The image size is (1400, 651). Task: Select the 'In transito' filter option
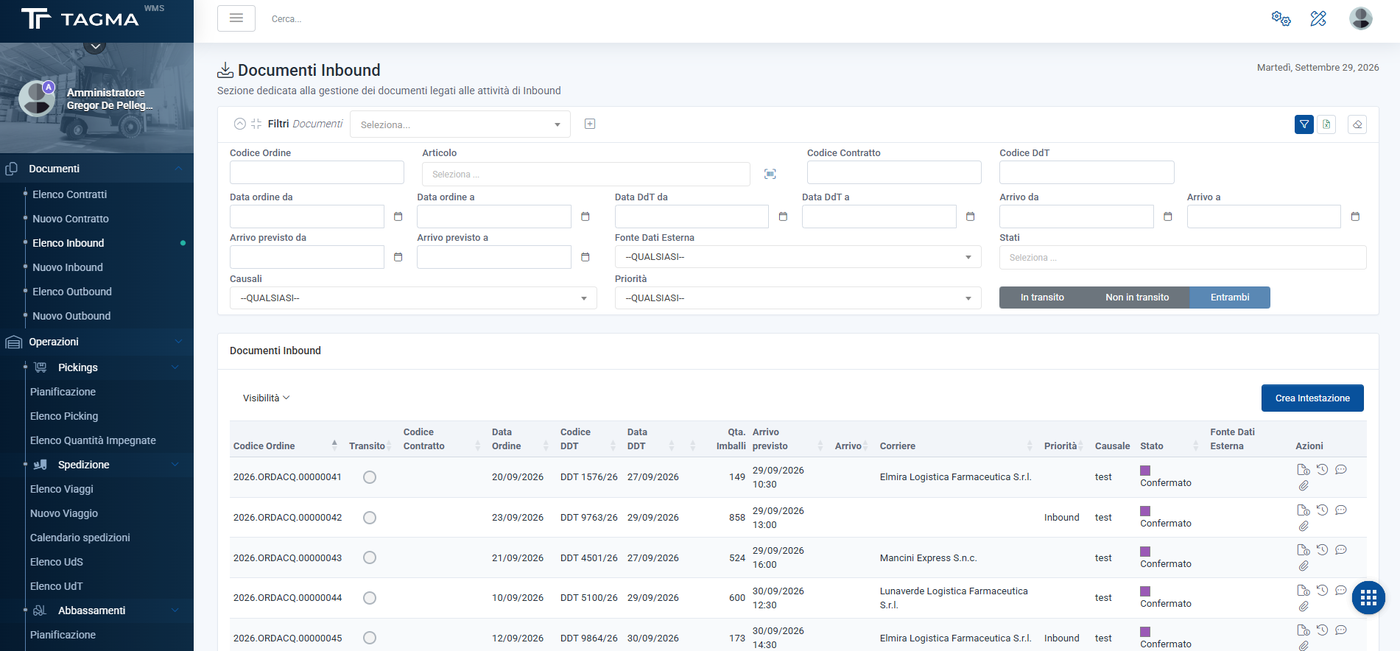[x=1042, y=297]
